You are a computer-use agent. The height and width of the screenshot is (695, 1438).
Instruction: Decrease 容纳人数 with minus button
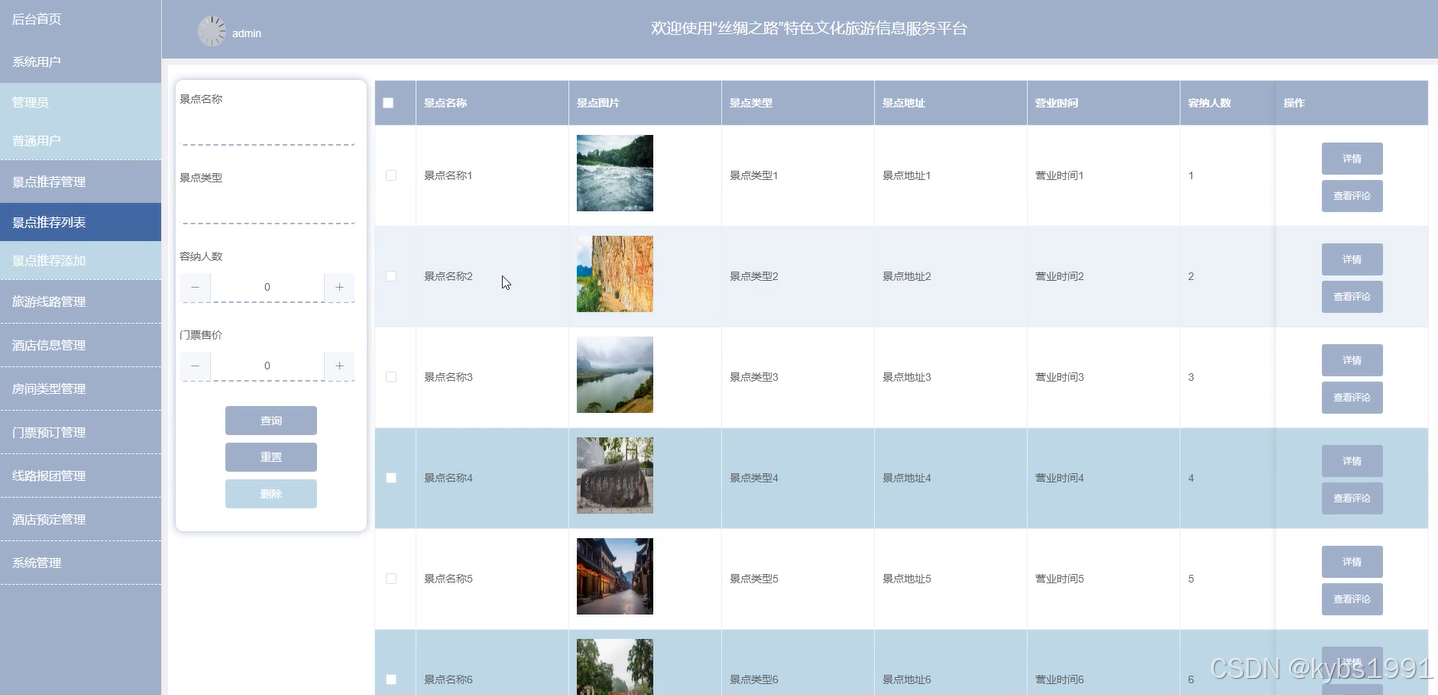tap(195, 287)
